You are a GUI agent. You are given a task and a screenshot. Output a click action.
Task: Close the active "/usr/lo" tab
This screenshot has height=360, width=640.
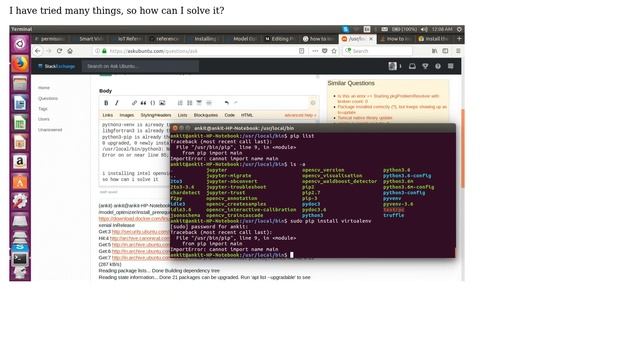tap(371, 39)
